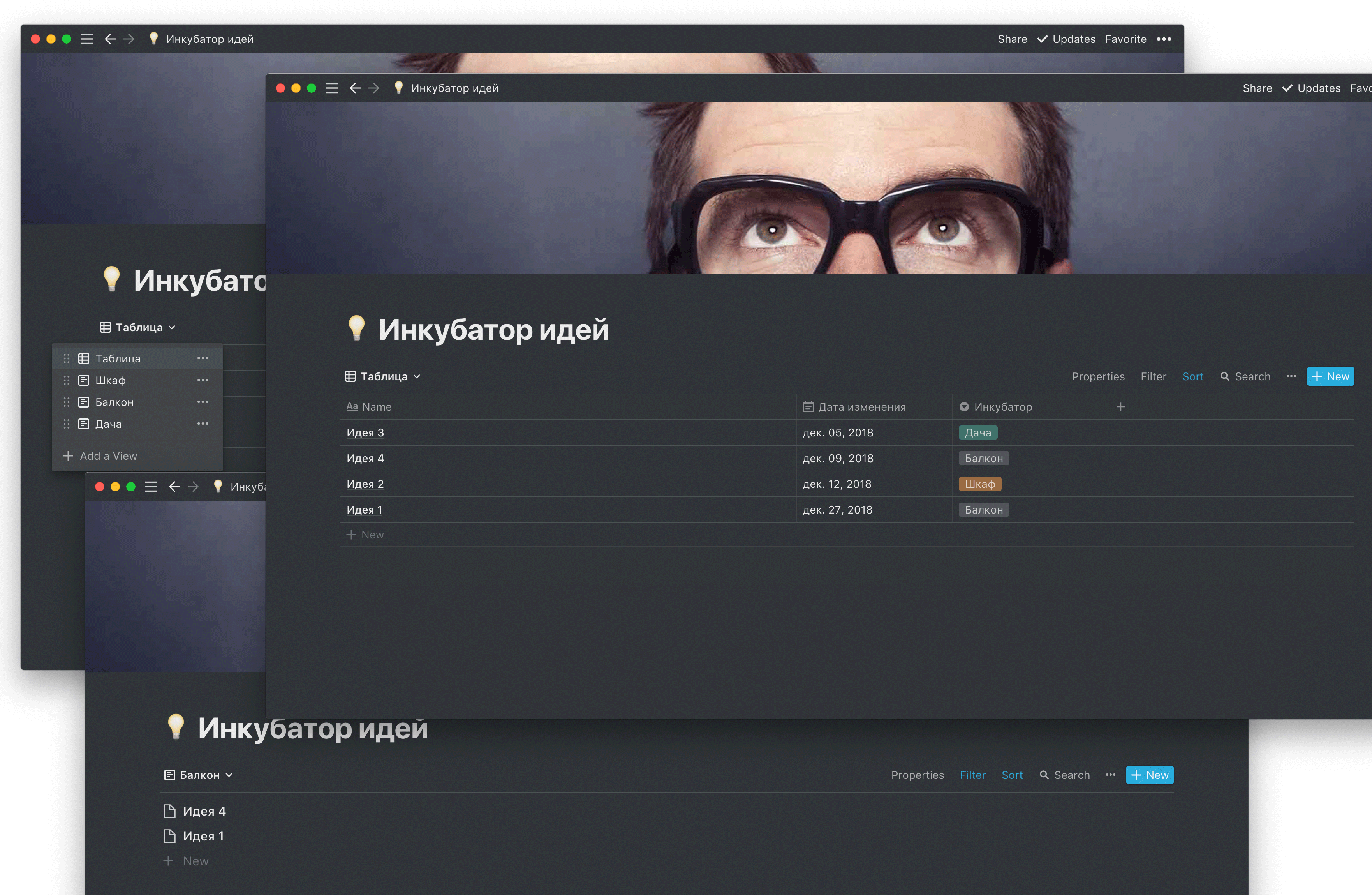
Task: Open the sidebar menu in the front window
Action: pos(331,88)
